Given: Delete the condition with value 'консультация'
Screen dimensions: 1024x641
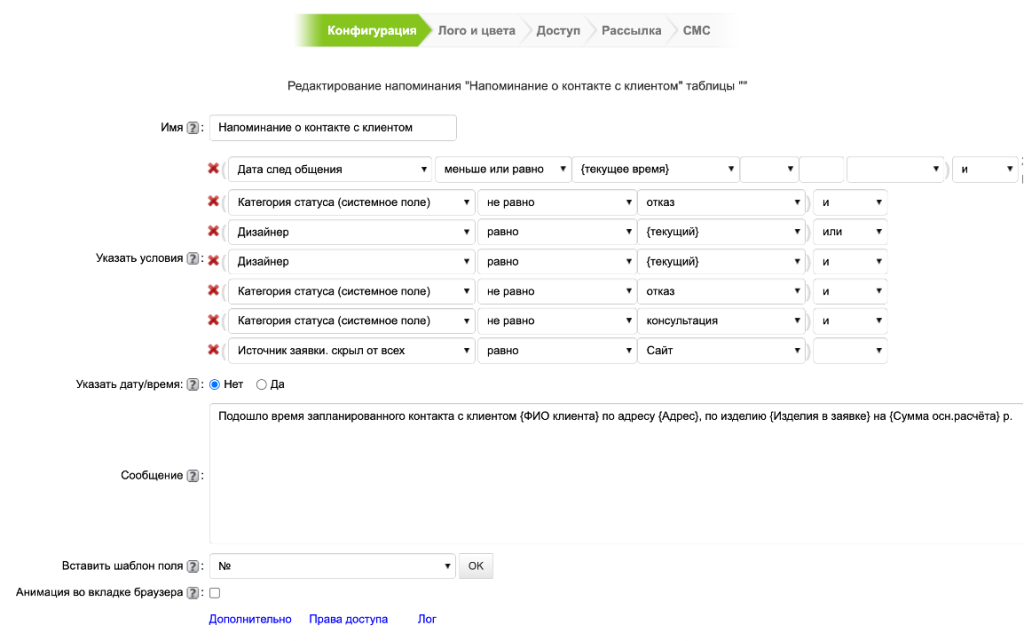Looking at the screenshot, I should click(213, 320).
